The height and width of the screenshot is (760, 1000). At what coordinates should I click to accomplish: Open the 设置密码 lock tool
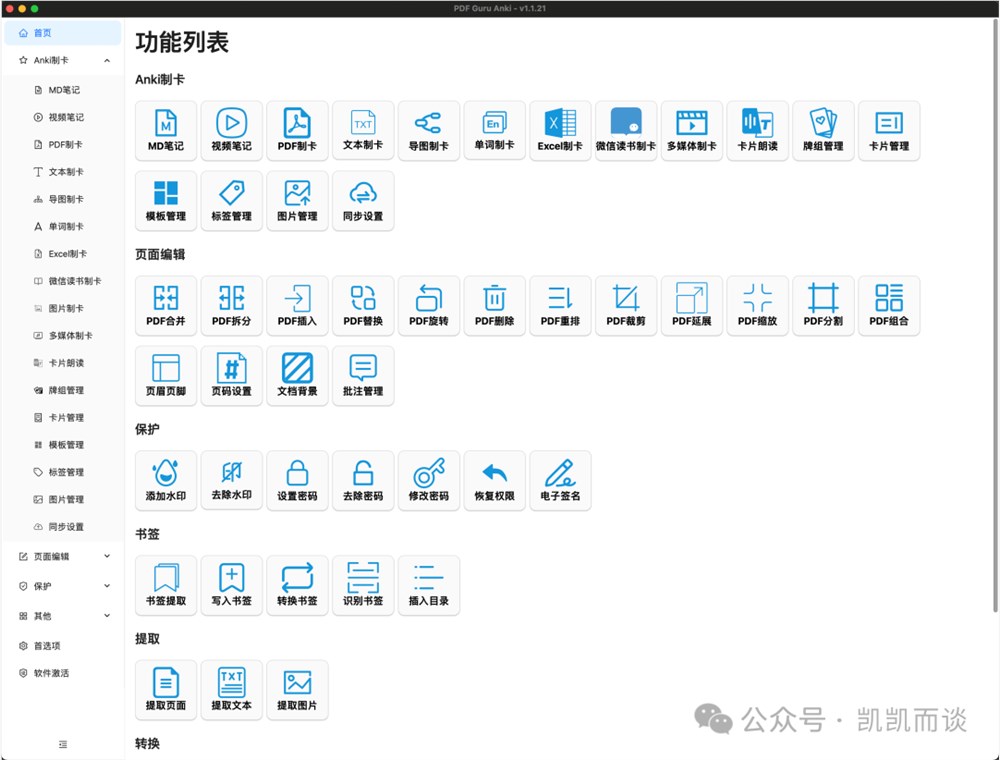pyautogui.click(x=297, y=481)
